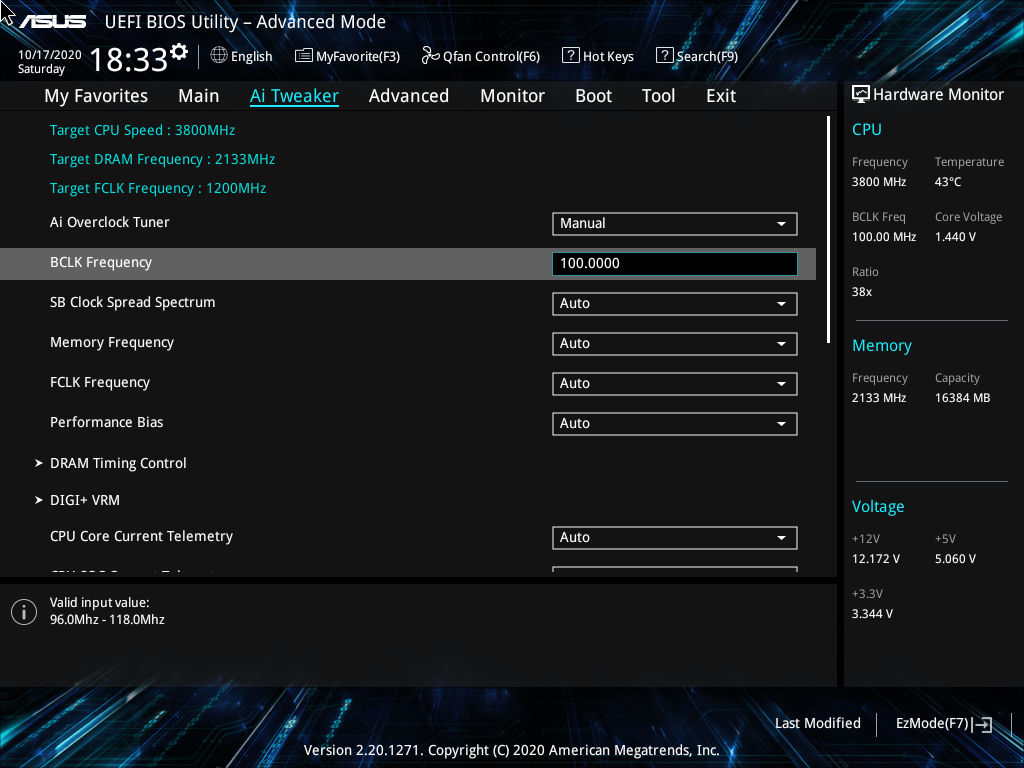Viewport: 1024px width, 768px height.
Task: Click the globe language icon
Action: [x=219, y=56]
